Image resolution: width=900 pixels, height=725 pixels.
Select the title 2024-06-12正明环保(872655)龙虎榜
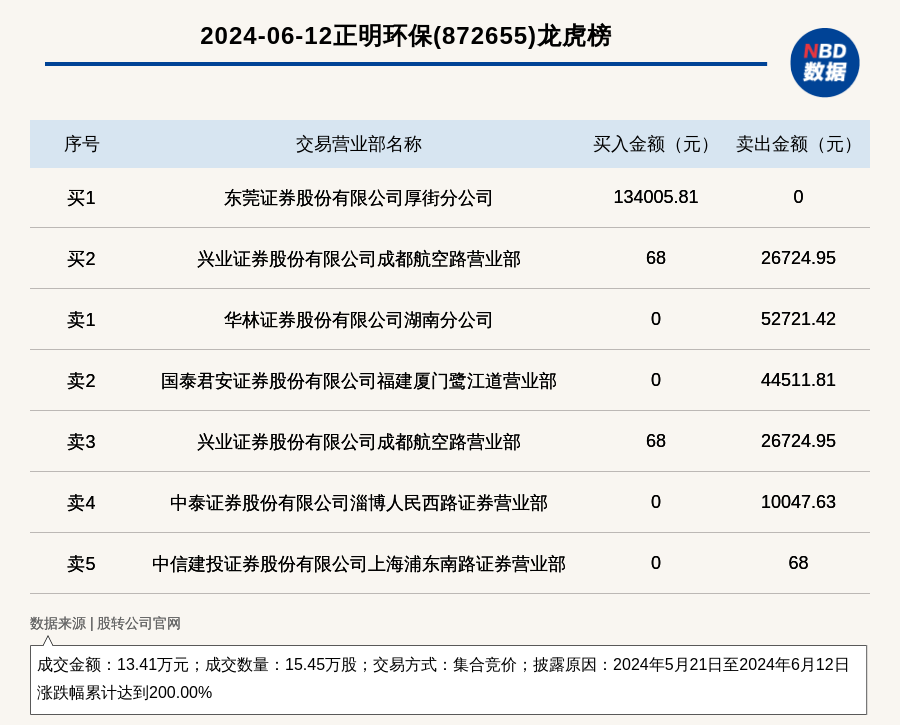(x=406, y=36)
